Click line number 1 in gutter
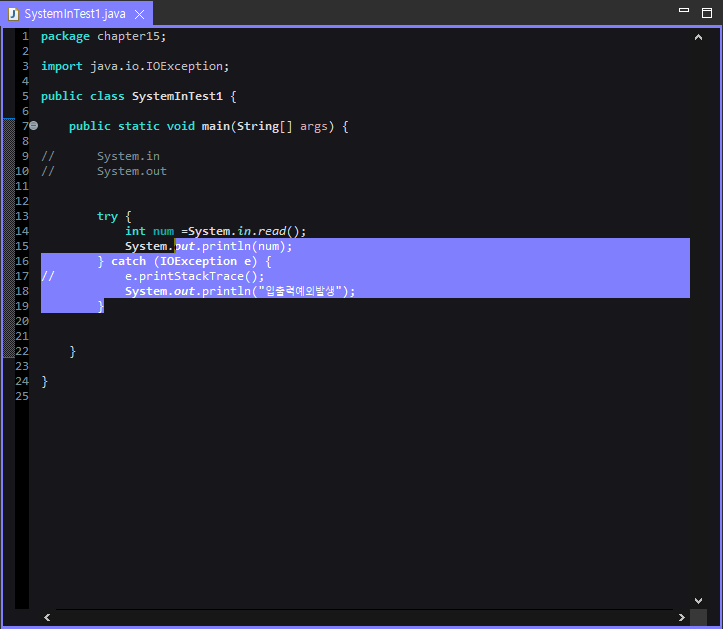723x629 pixels. click(25, 36)
